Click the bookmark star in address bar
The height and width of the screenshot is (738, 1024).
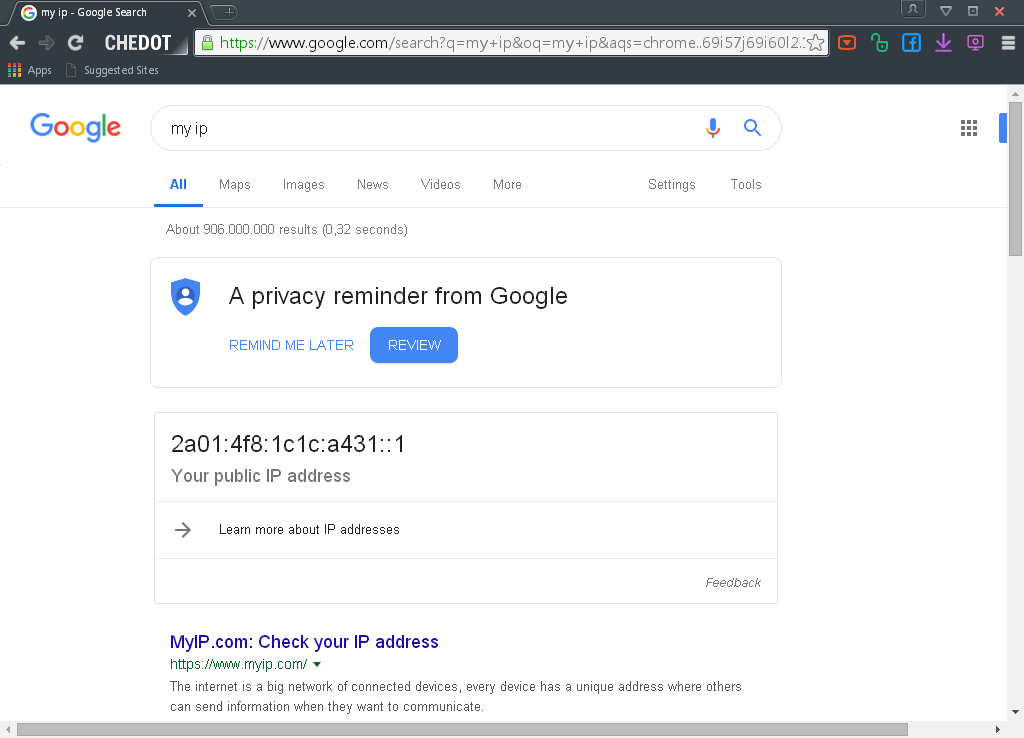816,43
